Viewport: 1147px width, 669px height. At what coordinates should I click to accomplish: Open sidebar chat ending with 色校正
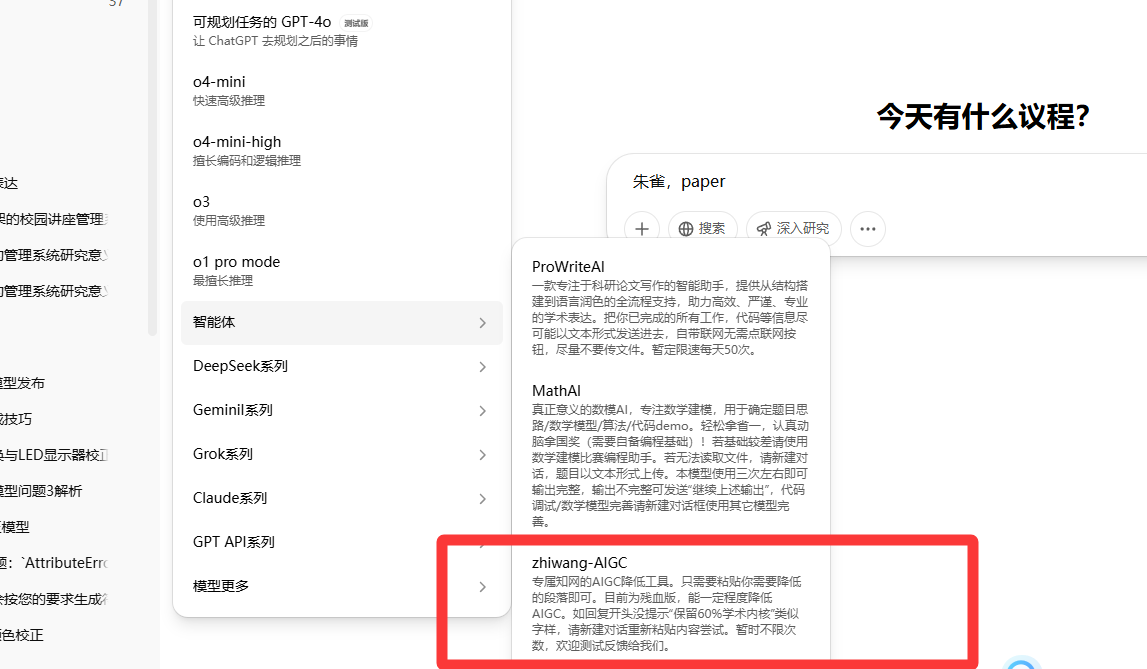(22, 635)
